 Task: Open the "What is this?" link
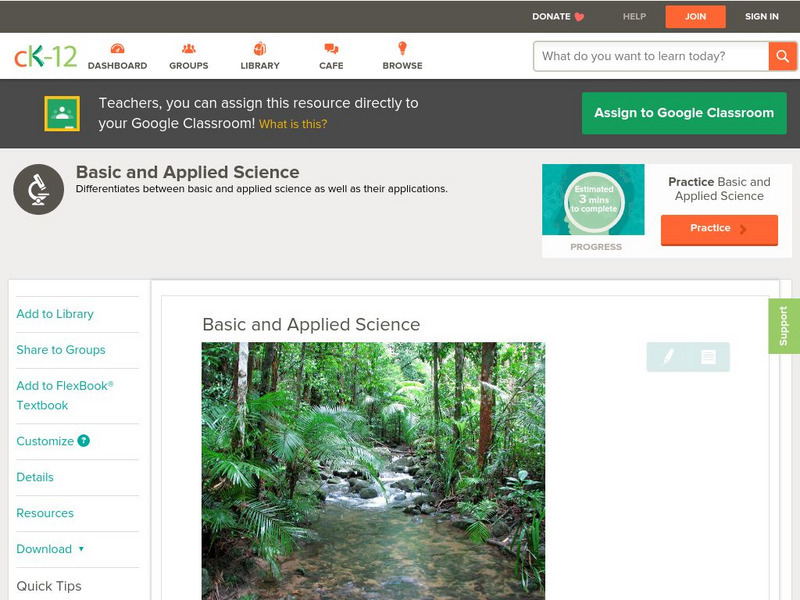pyautogui.click(x=293, y=124)
